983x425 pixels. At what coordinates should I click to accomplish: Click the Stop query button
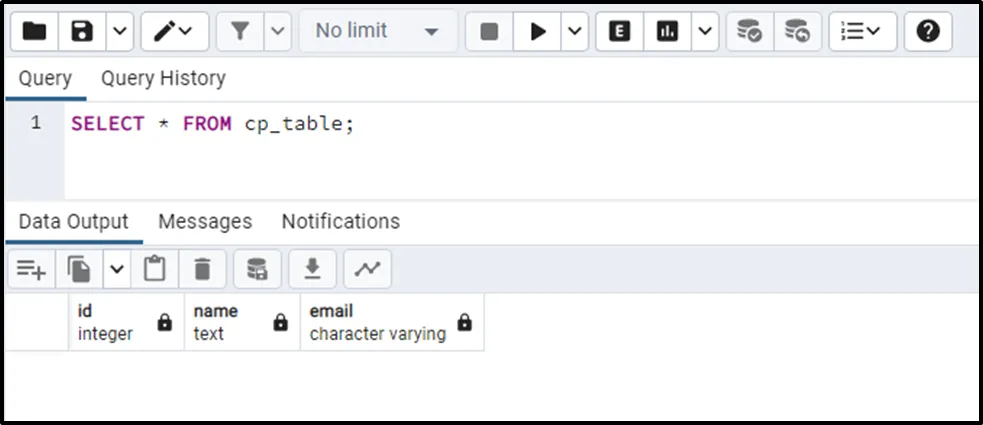pyautogui.click(x=489, y=31)
